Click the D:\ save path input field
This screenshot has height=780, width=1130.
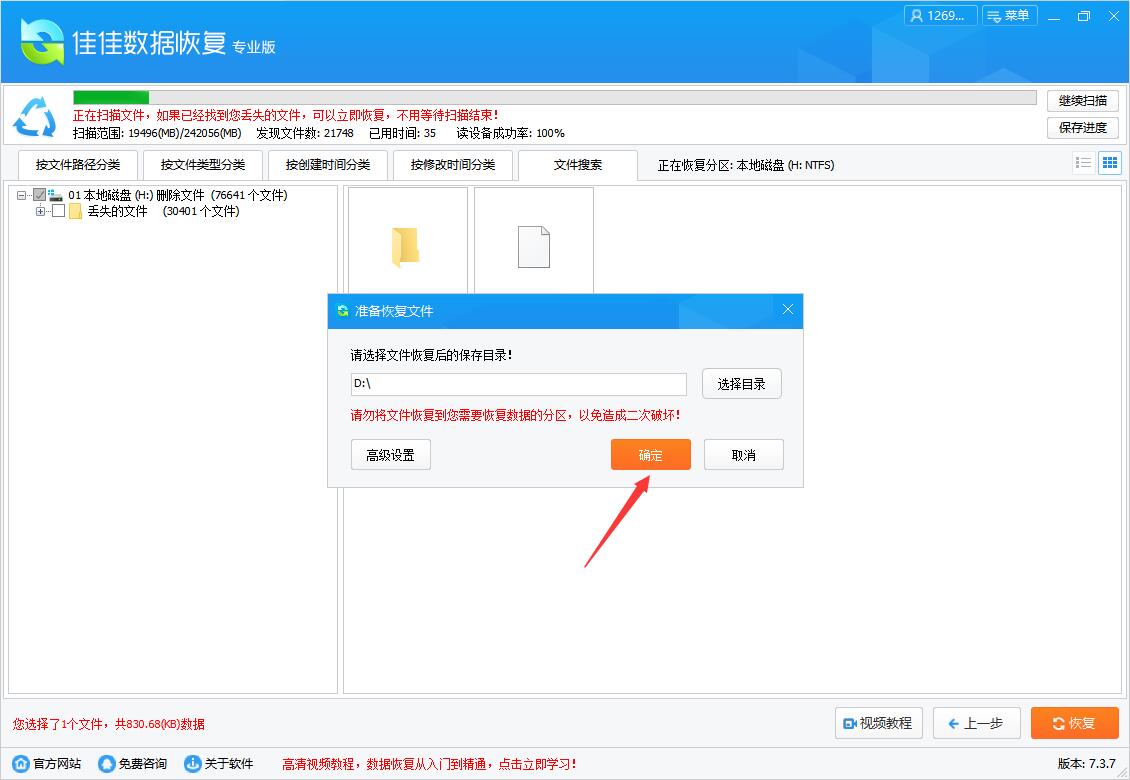[518, 384]
